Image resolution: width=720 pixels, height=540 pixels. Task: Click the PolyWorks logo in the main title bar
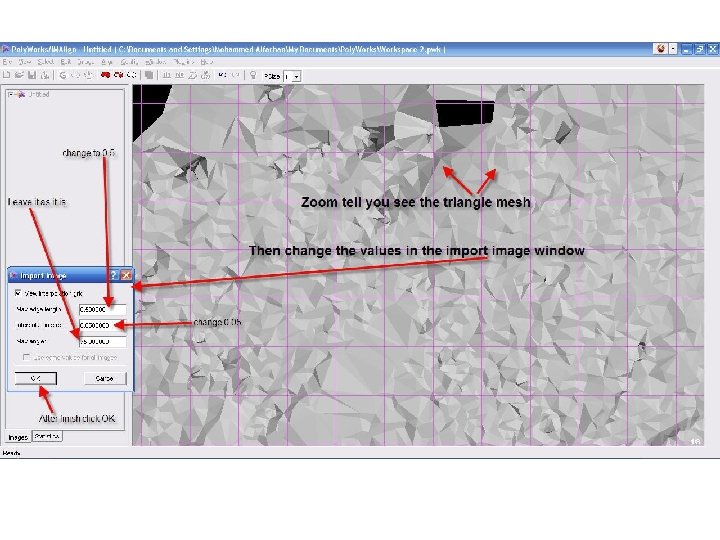tap(5, 49)
